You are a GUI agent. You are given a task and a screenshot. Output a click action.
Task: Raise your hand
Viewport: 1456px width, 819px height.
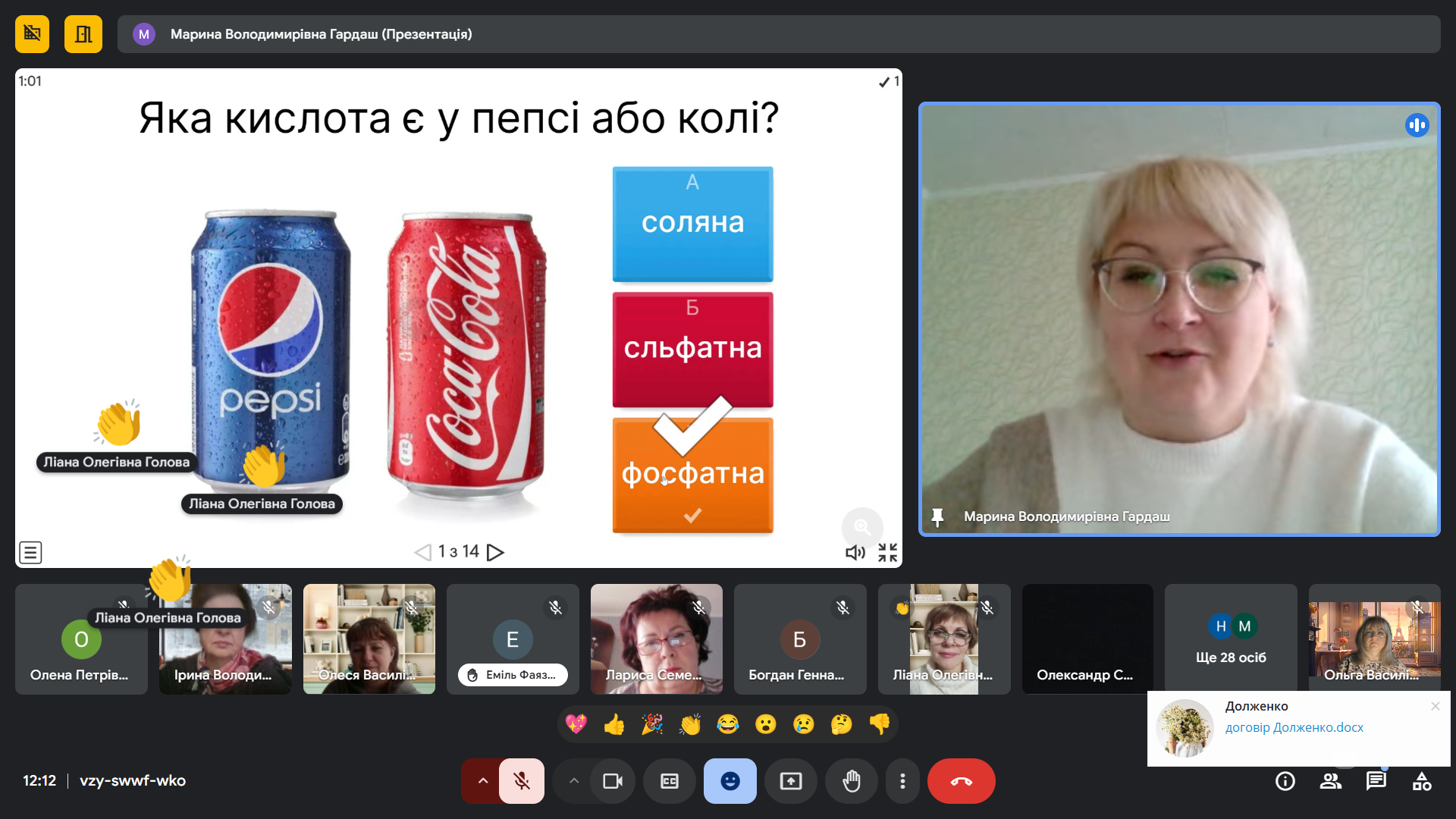(852, 781)
